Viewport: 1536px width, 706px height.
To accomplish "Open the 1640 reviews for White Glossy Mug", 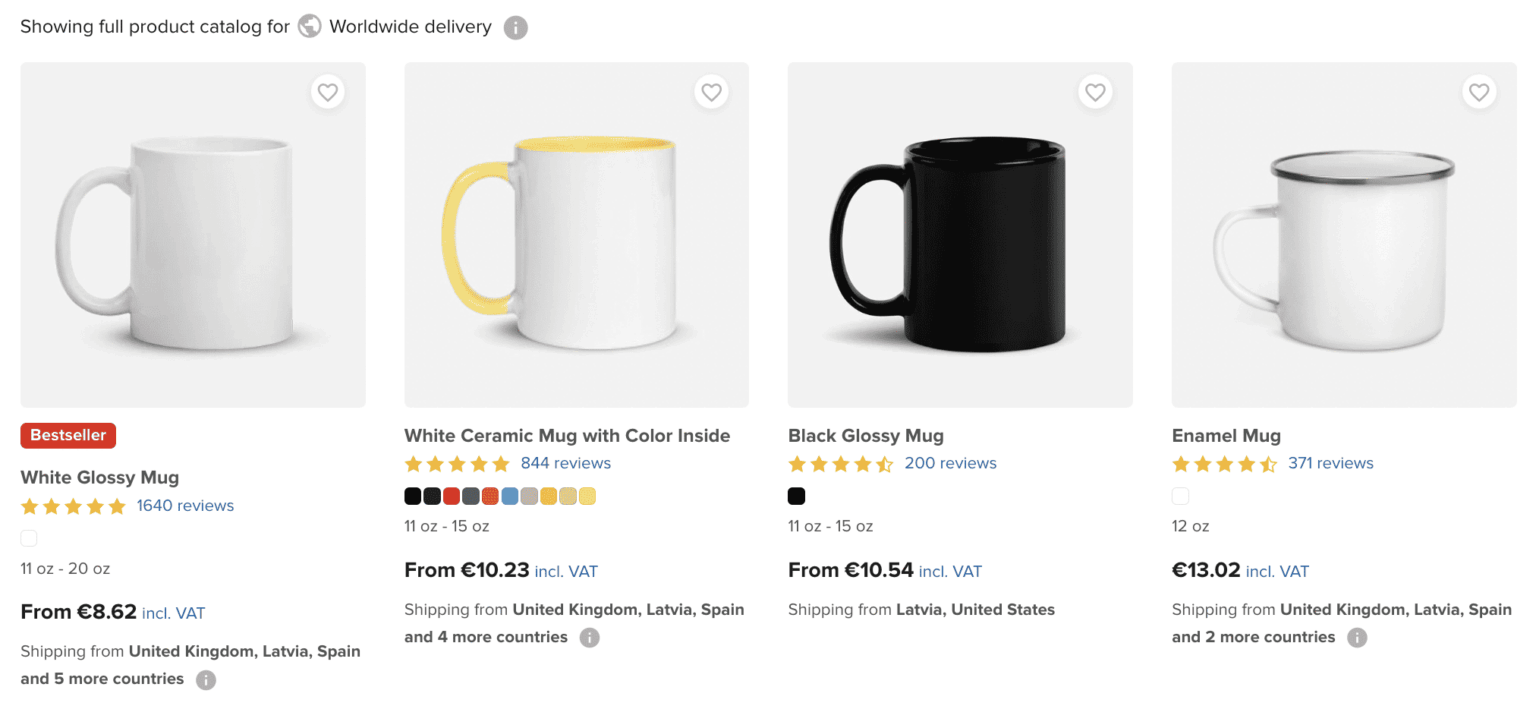I will (x=184, y=505).
